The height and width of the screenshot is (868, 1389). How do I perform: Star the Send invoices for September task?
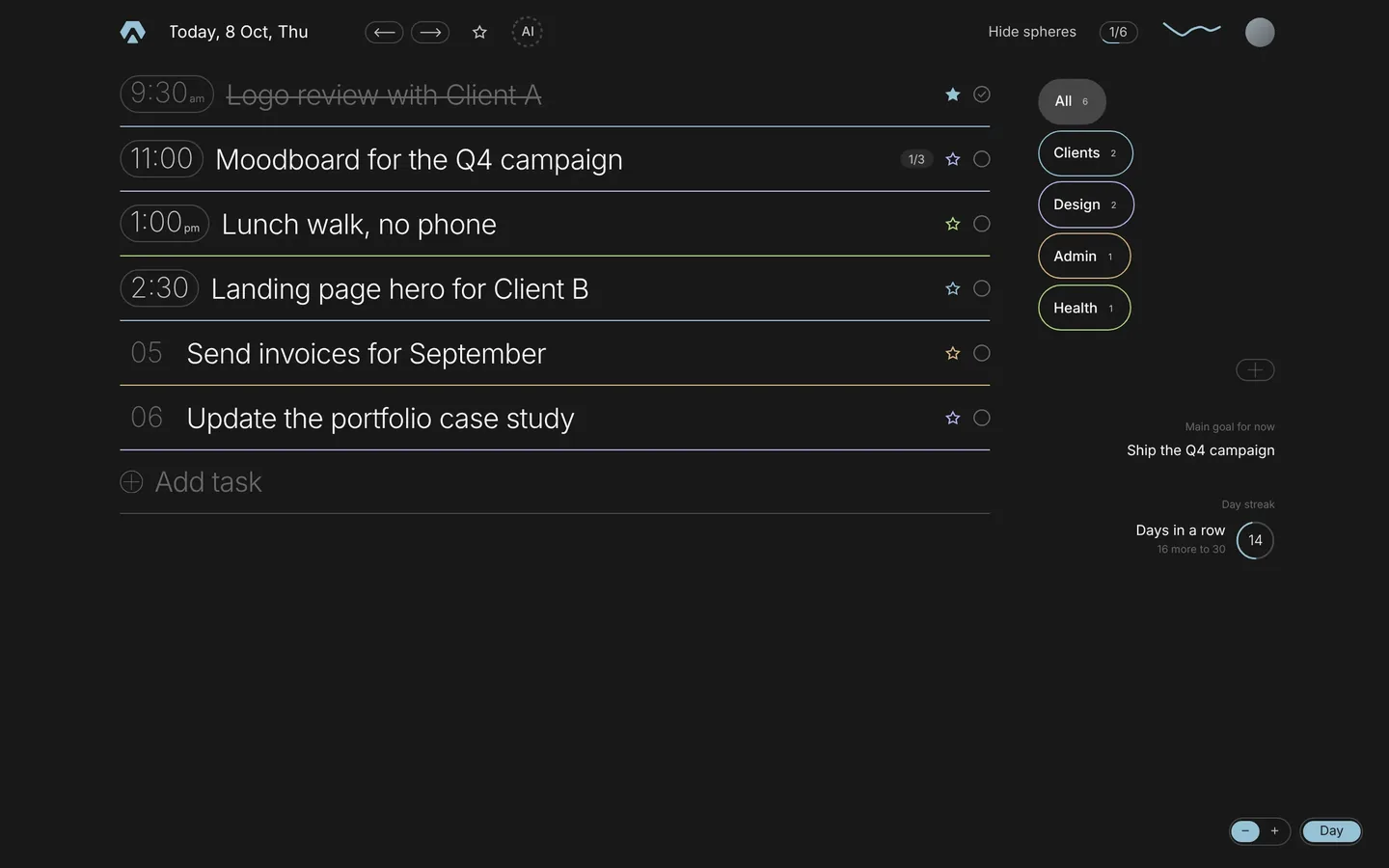[x=953, y=353]
